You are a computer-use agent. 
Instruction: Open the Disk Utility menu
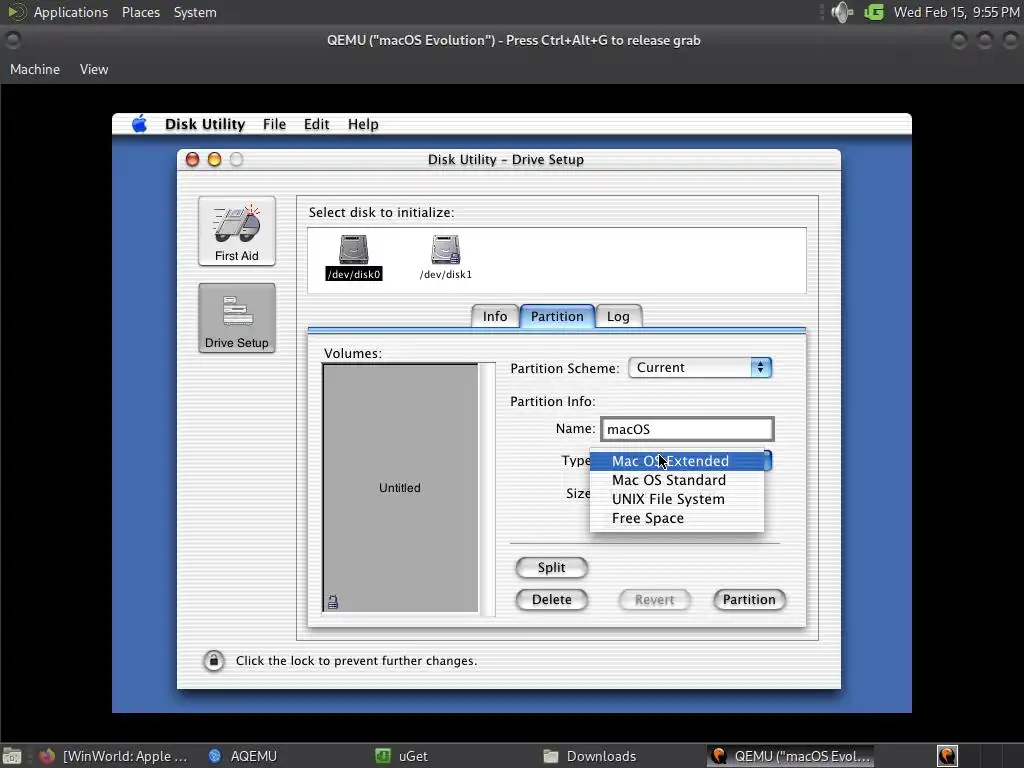coord(205,124)
